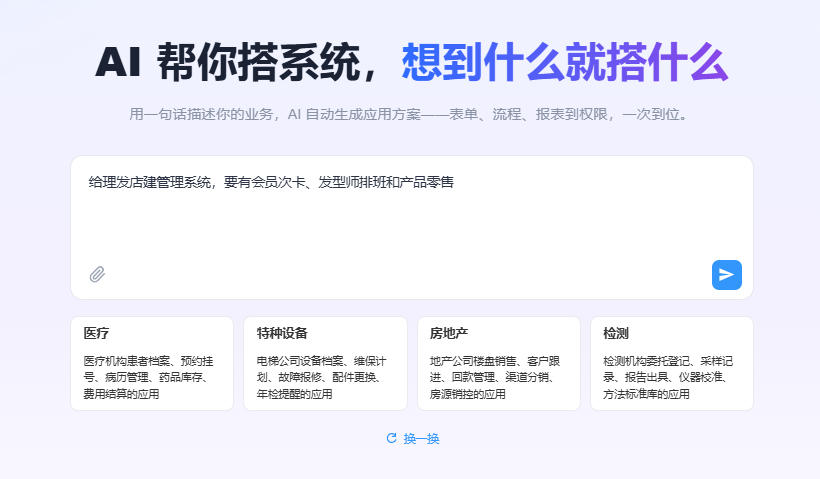The height and width of the screenshot is (479, 820).
Task: Select the 医疗 suggestion card
Action: 152,363
